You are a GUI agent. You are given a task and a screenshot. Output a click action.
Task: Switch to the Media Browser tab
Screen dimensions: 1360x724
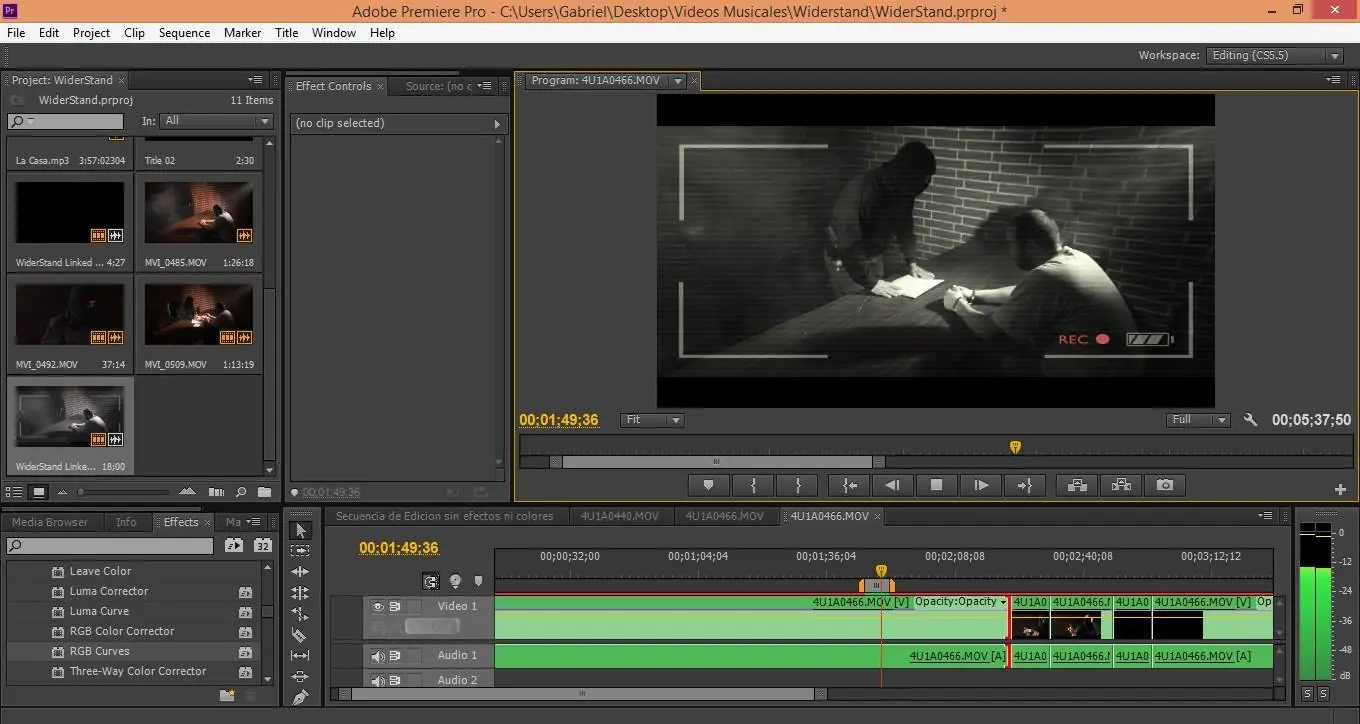point(50,522)
